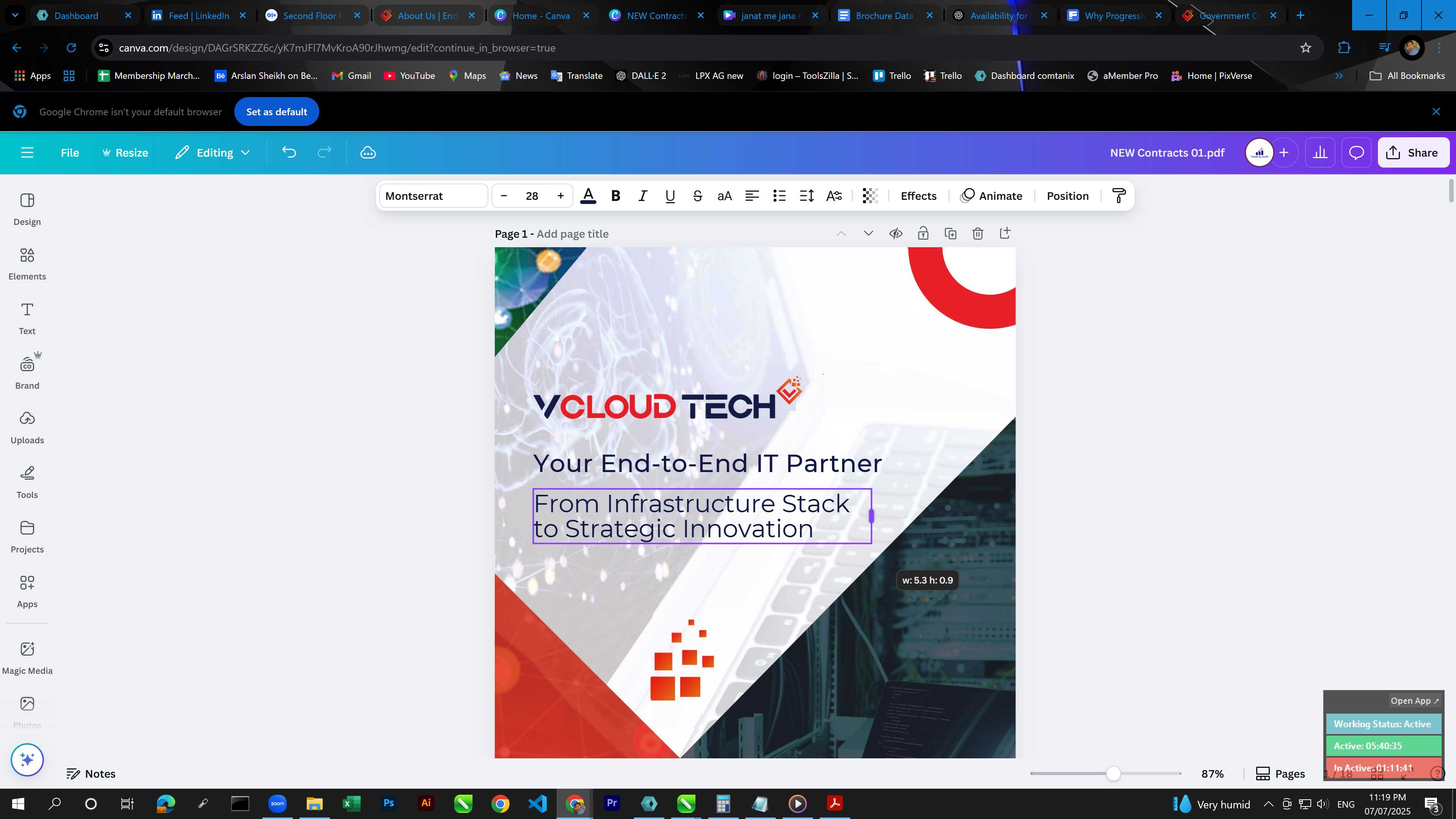The height and width of the screenshot is (819, 1456).
Task: Click the copy style paint roller icon
Action: 1119,196
